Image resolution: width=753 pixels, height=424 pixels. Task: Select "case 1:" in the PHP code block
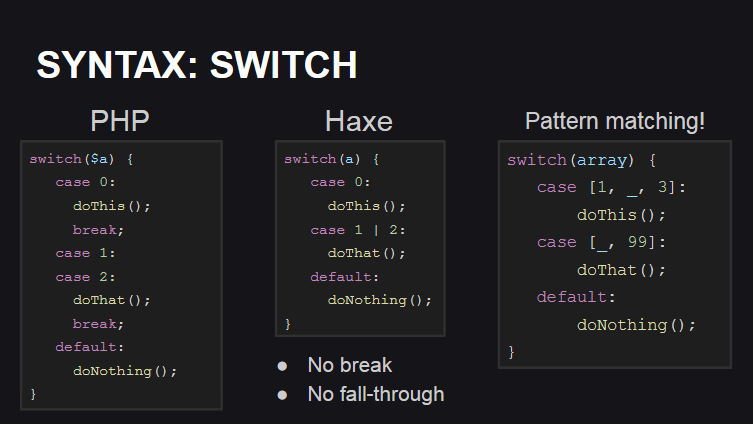(85, 253)
